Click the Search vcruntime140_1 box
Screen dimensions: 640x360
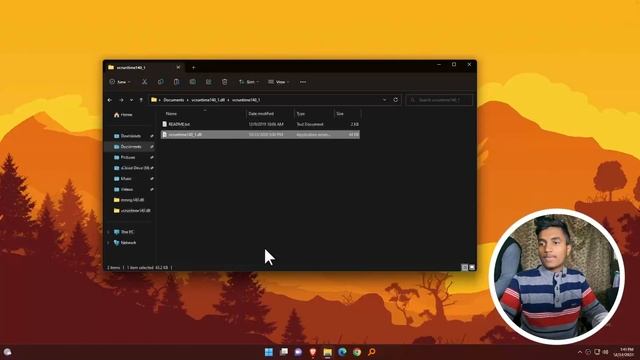point(439,100)
